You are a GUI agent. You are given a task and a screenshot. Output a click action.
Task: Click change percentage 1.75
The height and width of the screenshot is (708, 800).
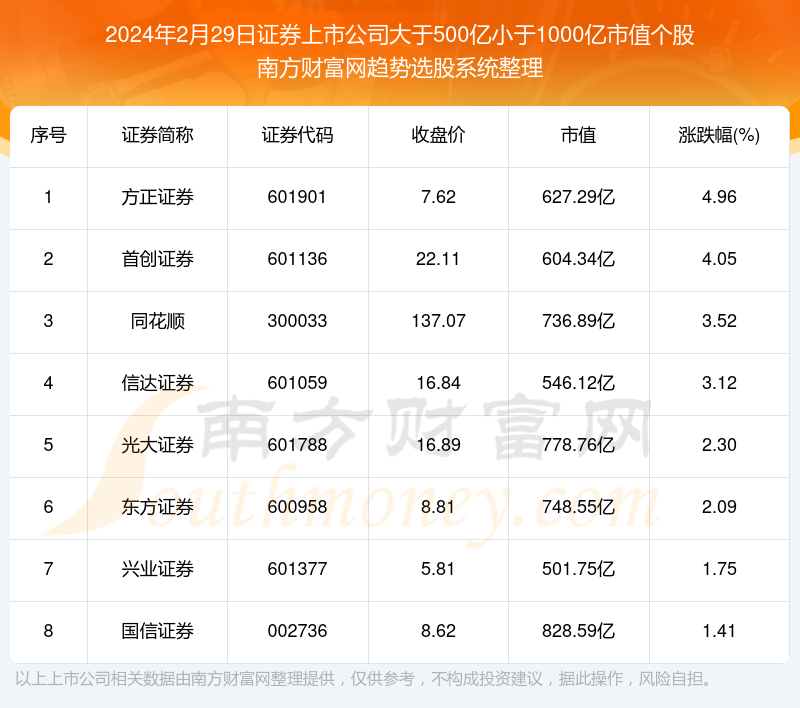tap(719, 569)
